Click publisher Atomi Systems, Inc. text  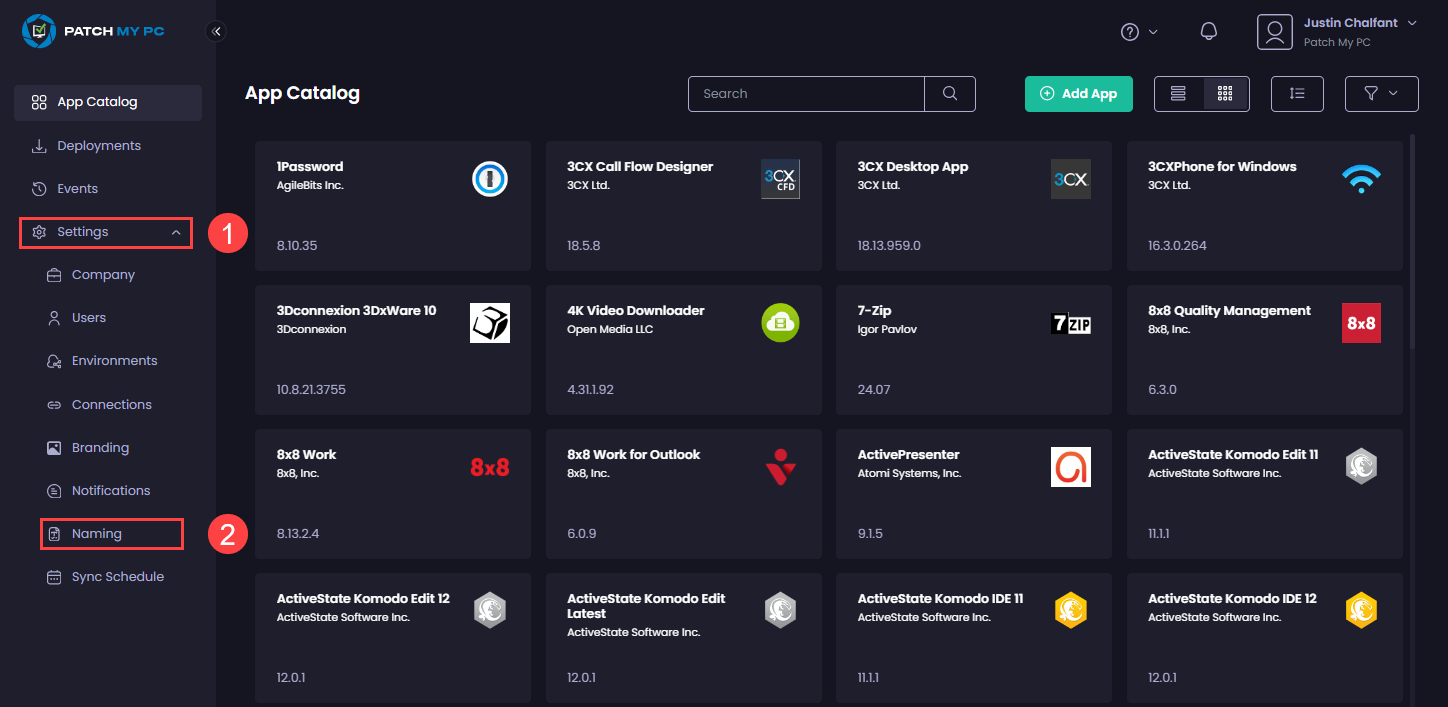pyautogui.click(x=909, y=473)
